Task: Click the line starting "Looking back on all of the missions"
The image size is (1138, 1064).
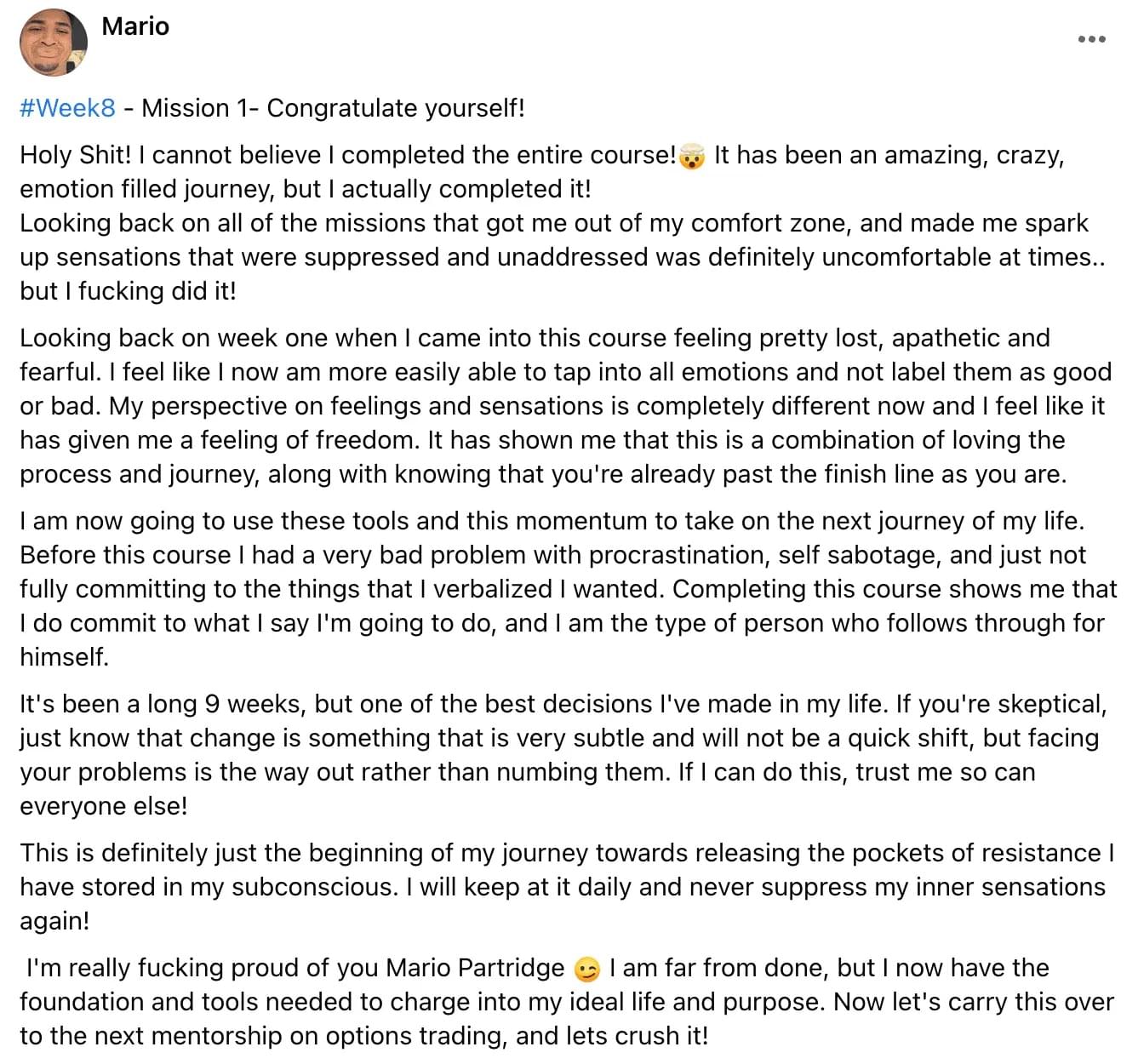Action: coord(553,223)
